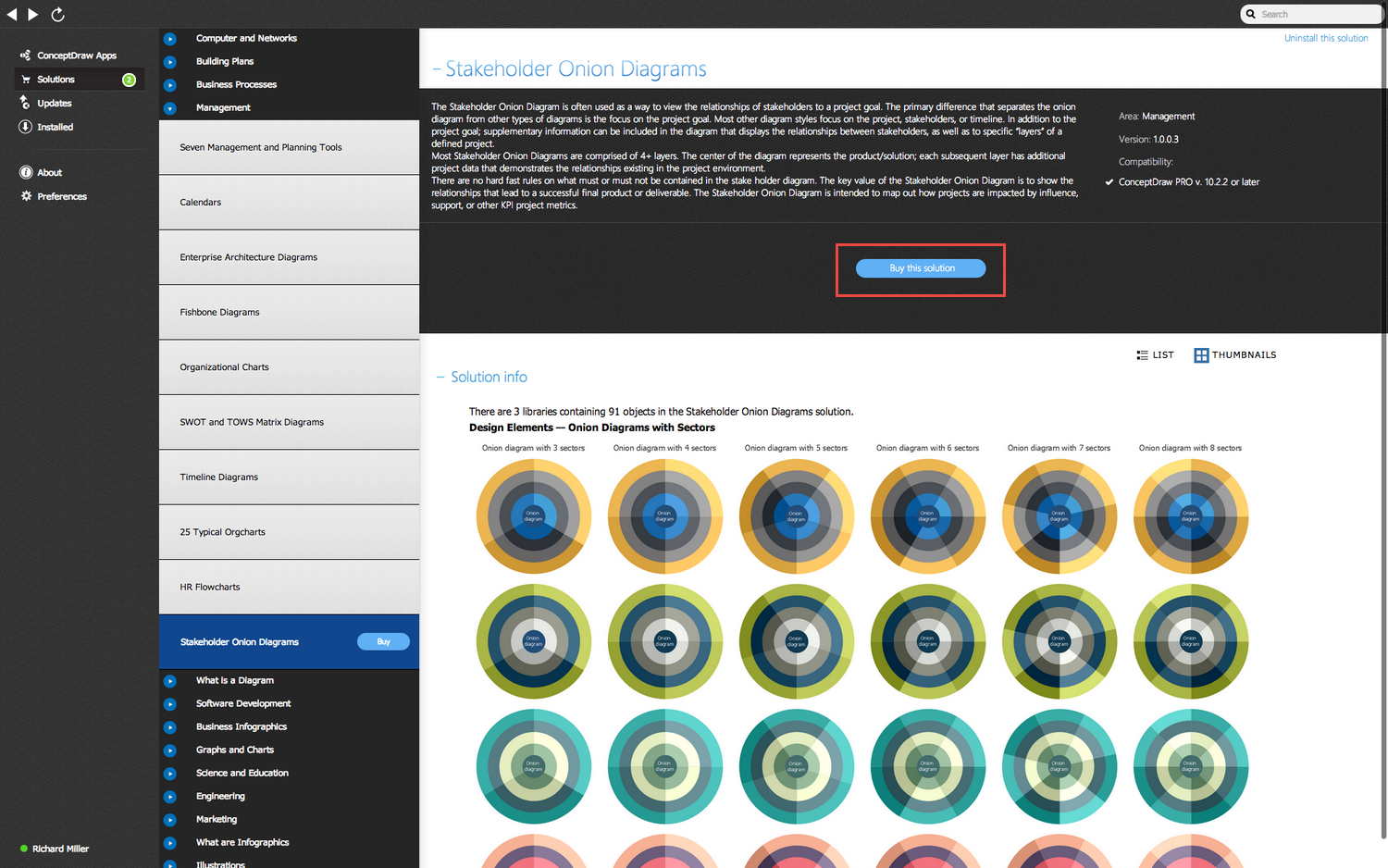
Task: Click the search magnifier icon
Action: tap(1251, 14)
